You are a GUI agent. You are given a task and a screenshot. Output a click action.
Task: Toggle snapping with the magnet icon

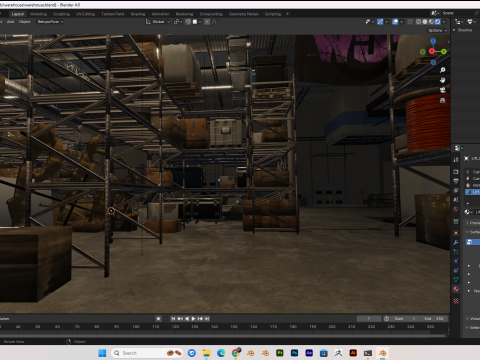tap(188, 22)
